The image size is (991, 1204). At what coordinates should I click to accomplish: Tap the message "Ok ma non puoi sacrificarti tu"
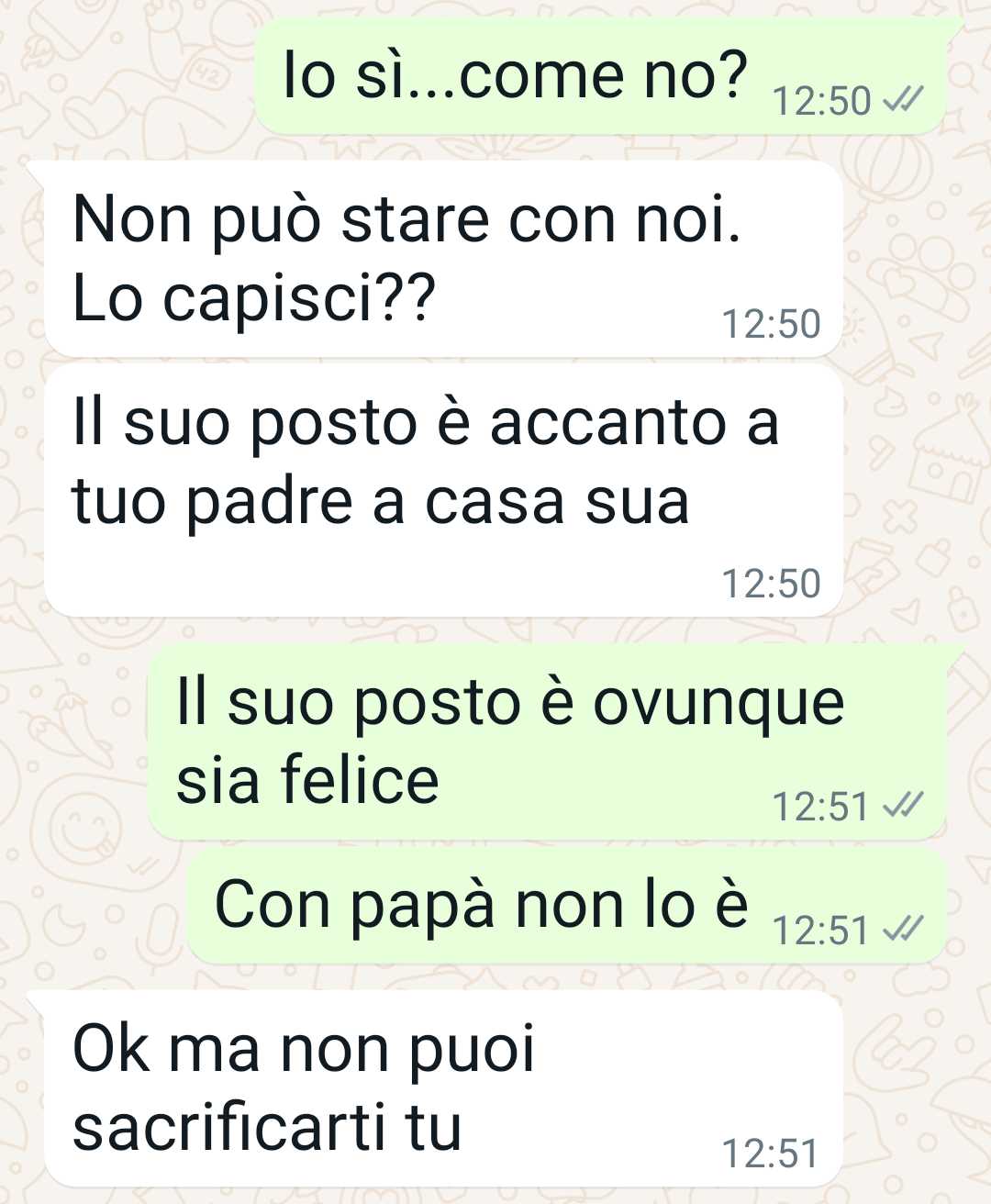[444, 1088]
